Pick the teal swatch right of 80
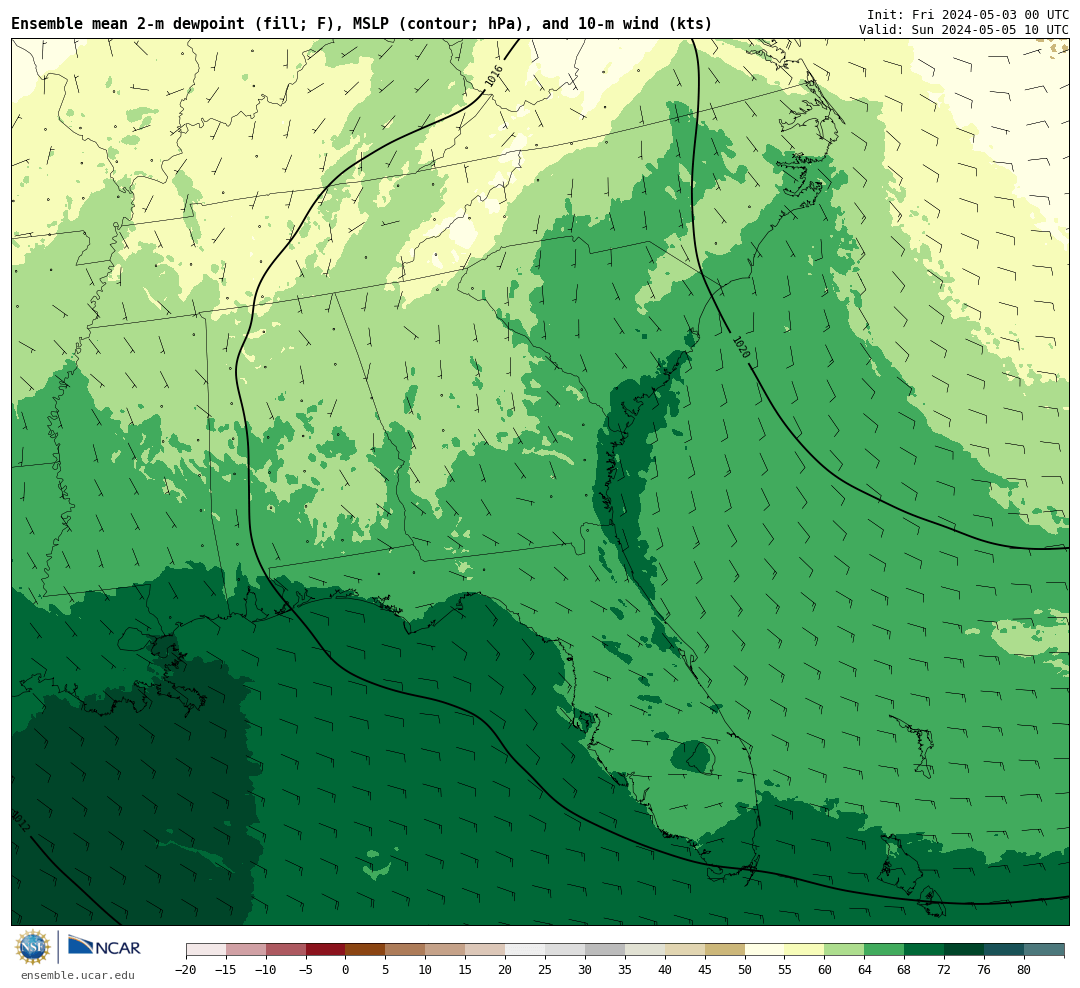This screenshot has width=1080, height=988. tap(1045, 950)
